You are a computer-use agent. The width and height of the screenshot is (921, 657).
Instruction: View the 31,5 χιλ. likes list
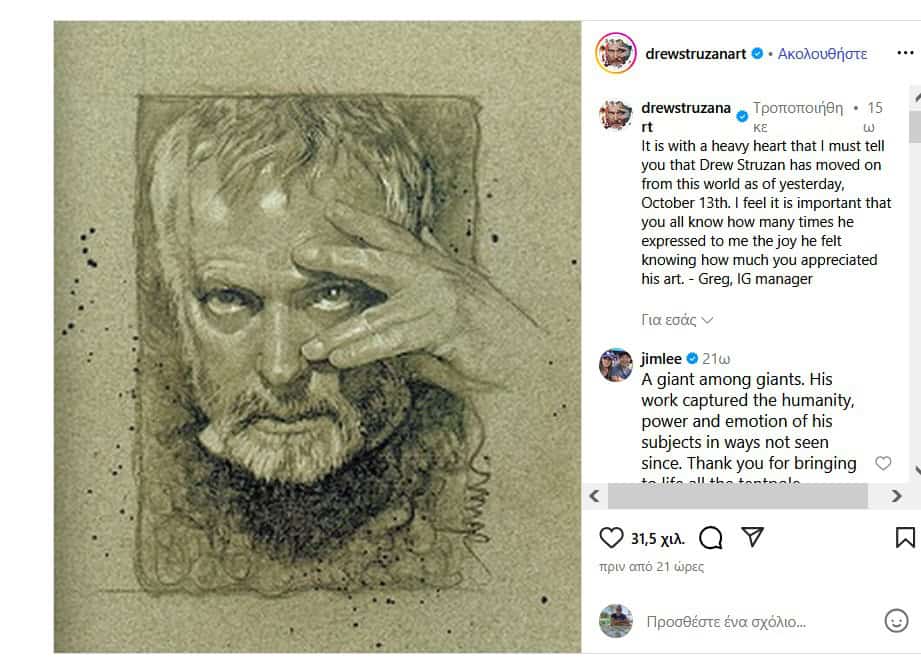pos(657,539)
